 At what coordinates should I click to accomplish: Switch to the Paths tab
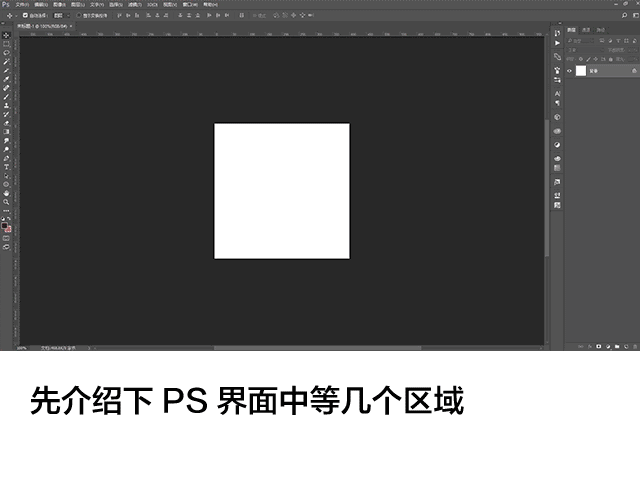[x=602, y=32]
